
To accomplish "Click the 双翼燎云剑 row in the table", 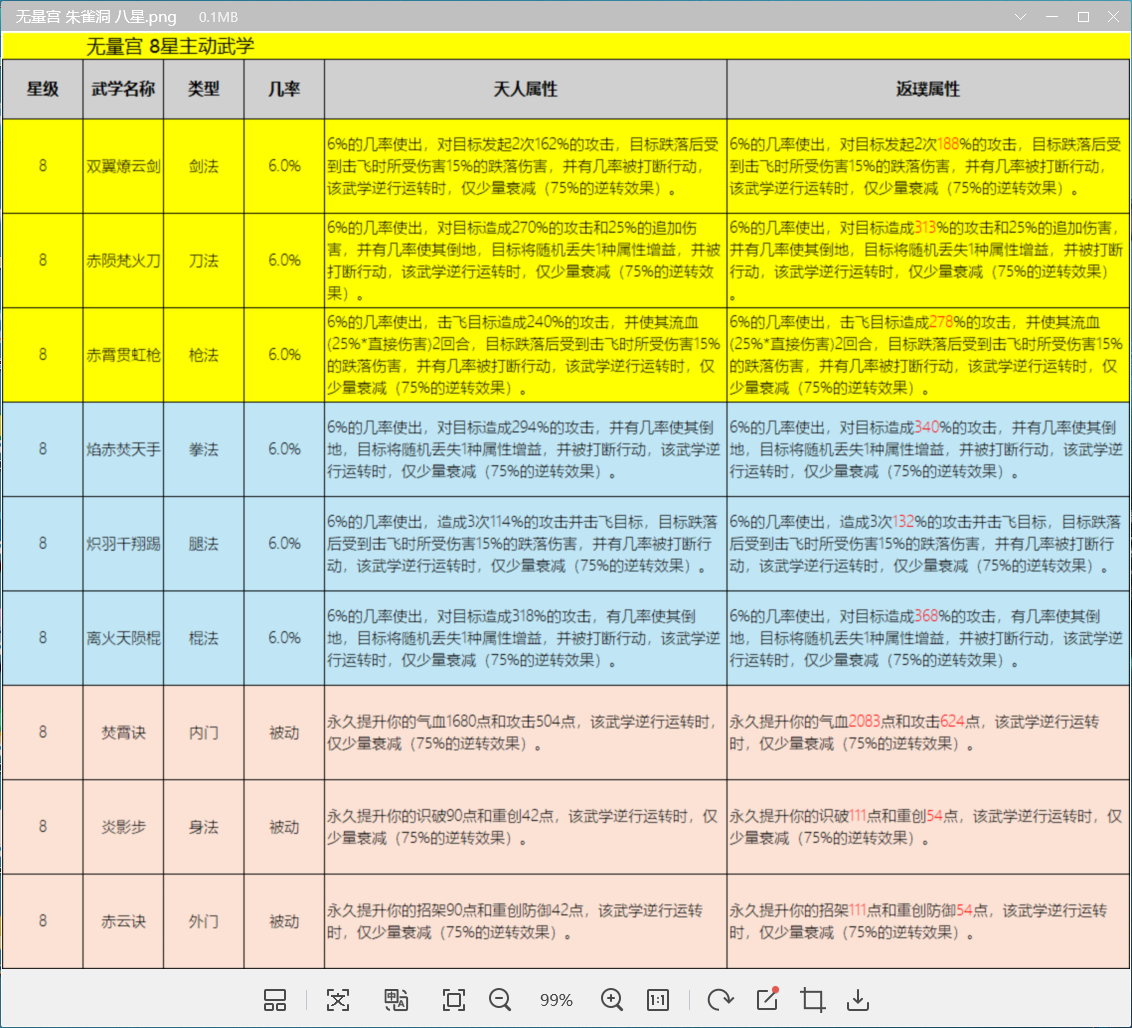I will [122, 167].
